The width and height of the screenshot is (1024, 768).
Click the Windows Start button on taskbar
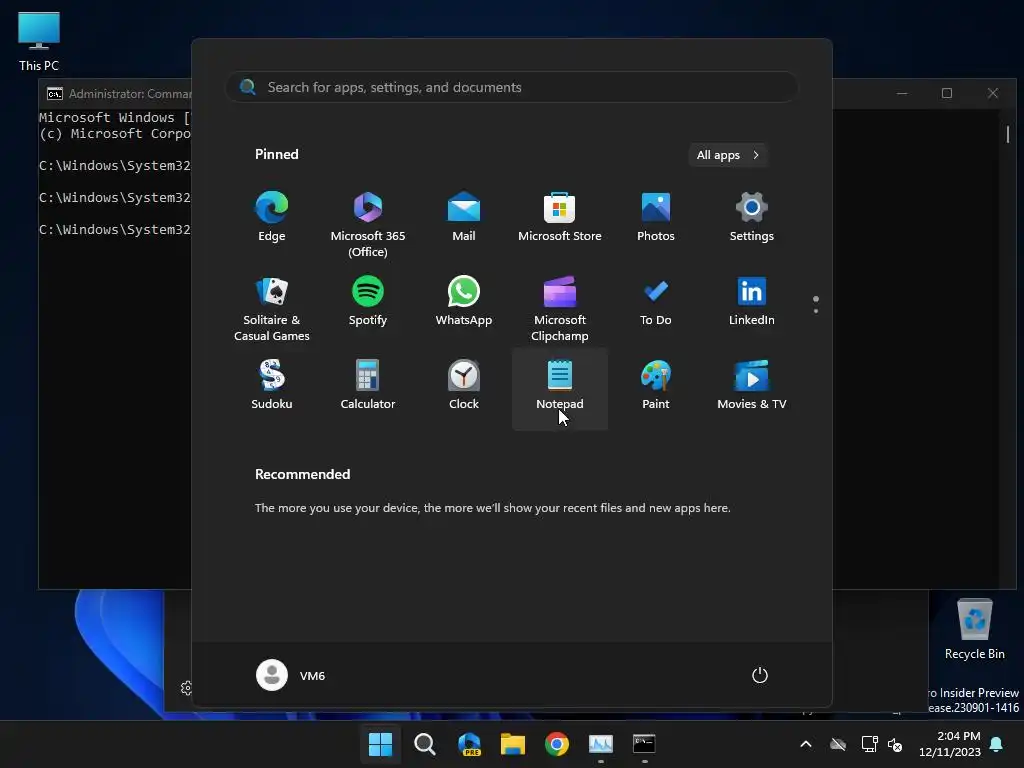tap(380, 744)
